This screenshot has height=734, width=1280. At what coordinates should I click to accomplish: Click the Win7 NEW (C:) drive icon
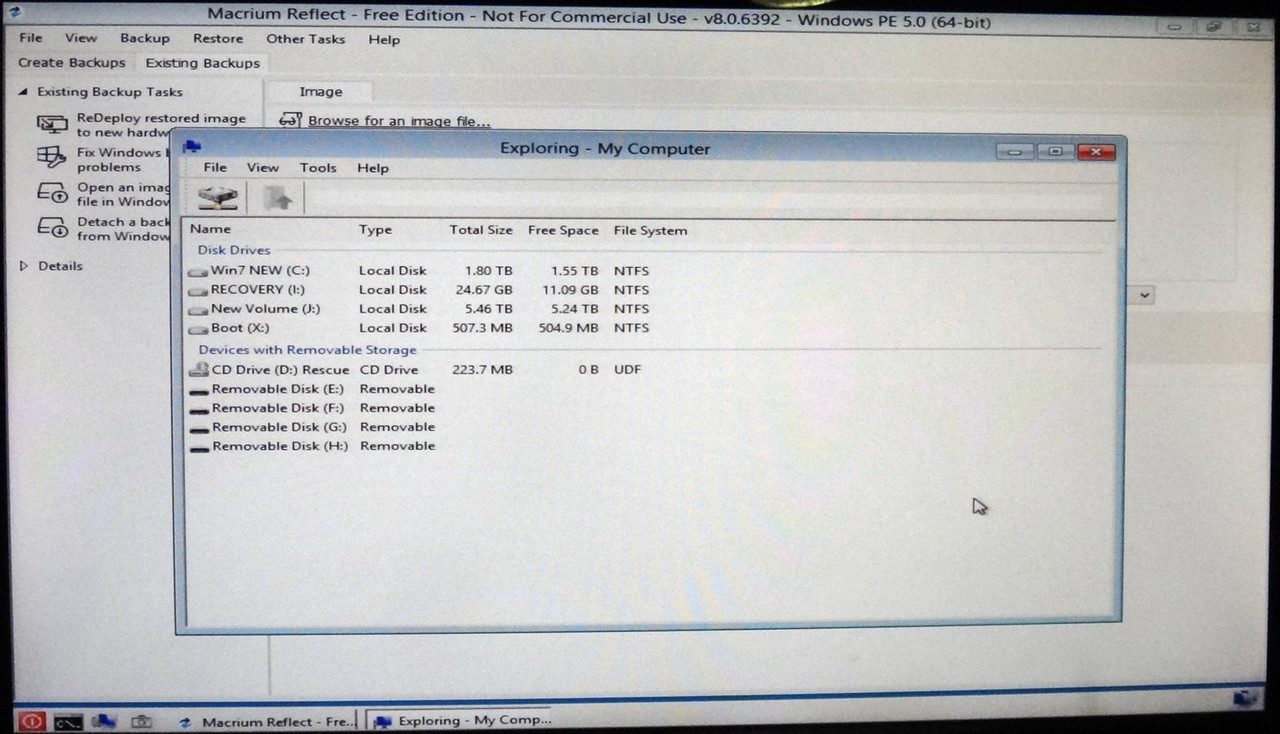[198, 271]
